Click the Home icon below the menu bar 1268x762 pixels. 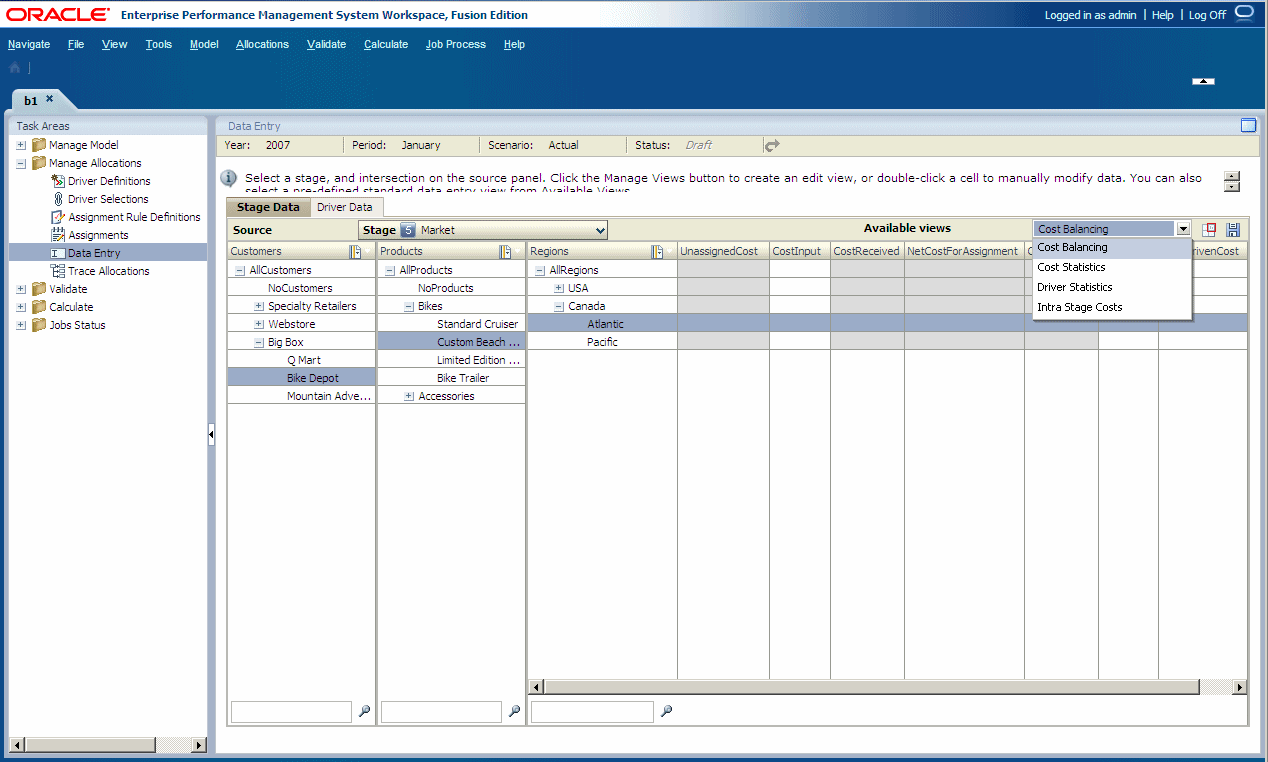point(14,68)
